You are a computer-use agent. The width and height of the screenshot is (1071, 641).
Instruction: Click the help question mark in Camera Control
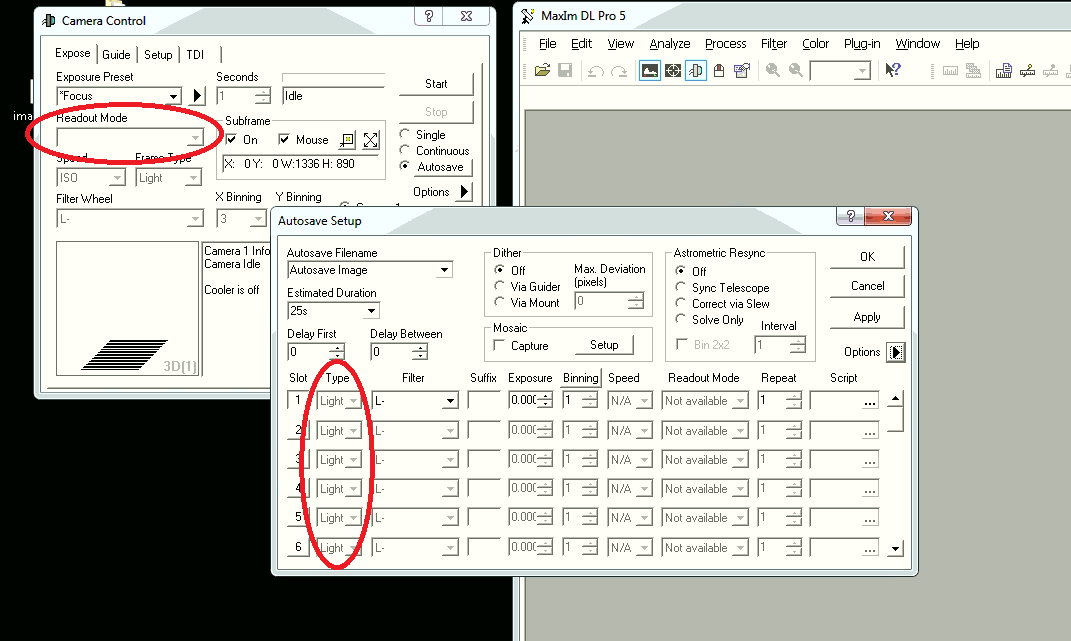tap(428, 16)
